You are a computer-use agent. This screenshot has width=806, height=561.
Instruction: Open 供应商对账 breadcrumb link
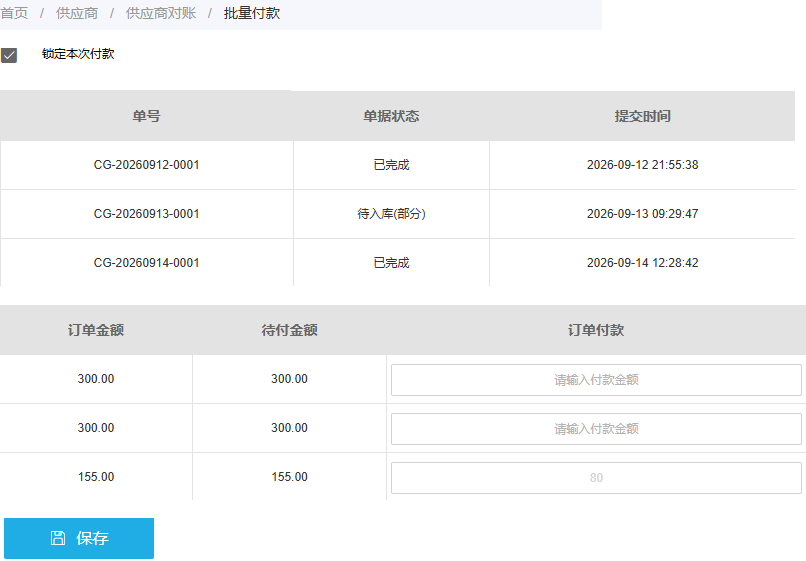pyautogui.click(x=161, y=13)
